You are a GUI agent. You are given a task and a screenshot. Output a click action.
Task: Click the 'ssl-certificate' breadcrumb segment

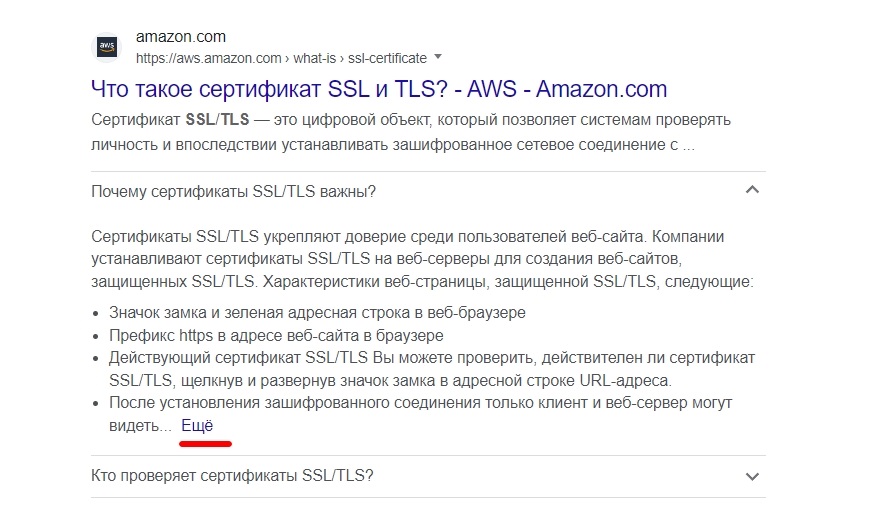[x=388, y=58]
